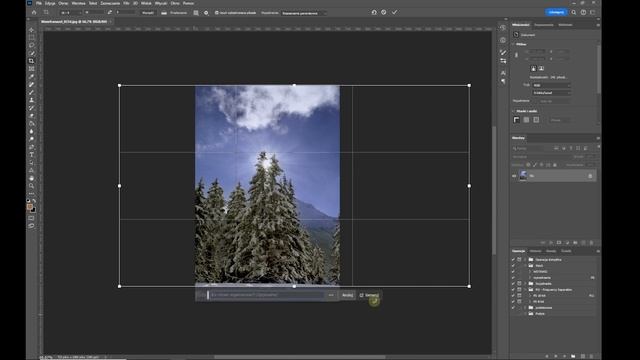Commit the crop with the checkmark
Image resolution: width=640 pixels, height=360 pixels.
pyautogui.click(x=394, y=12)
